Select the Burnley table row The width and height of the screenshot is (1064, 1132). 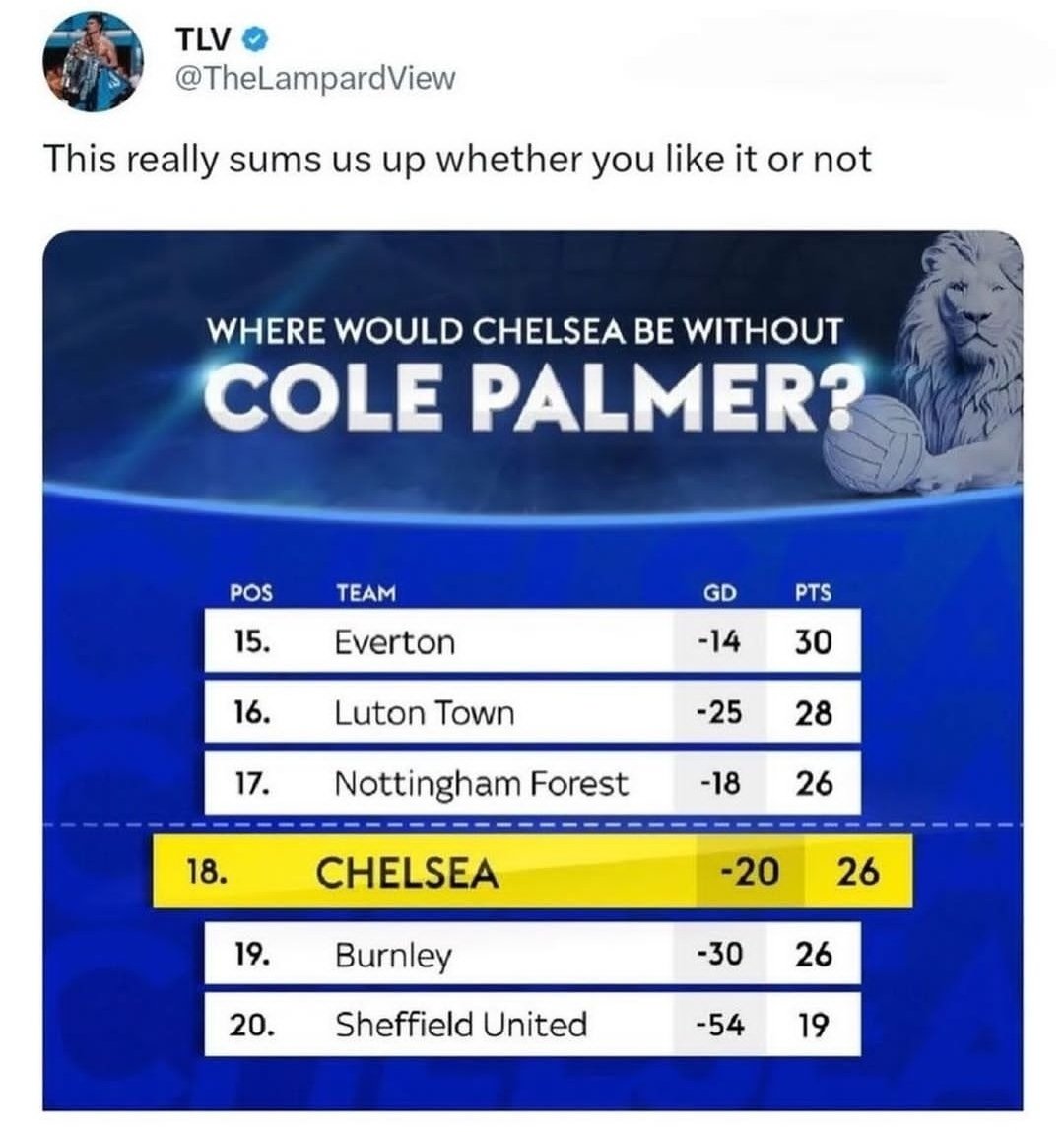[533, 954]
